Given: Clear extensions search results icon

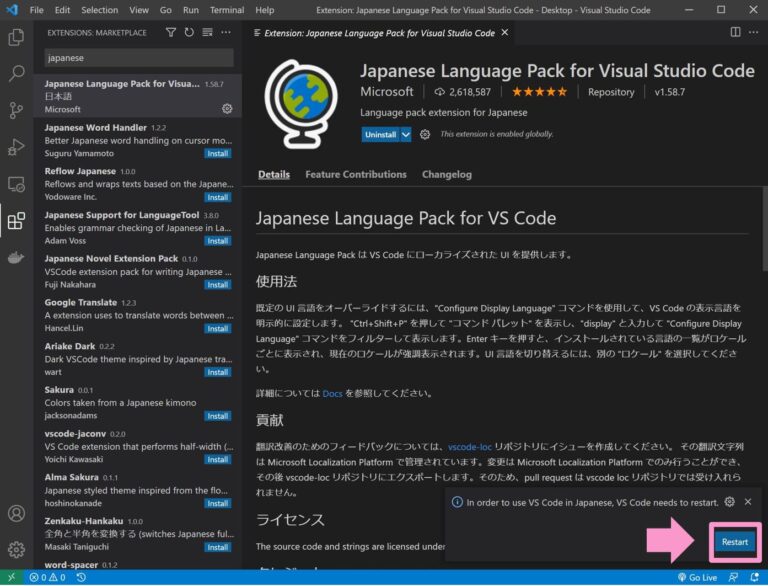Looking at the screenshot, I should (208, 32).
